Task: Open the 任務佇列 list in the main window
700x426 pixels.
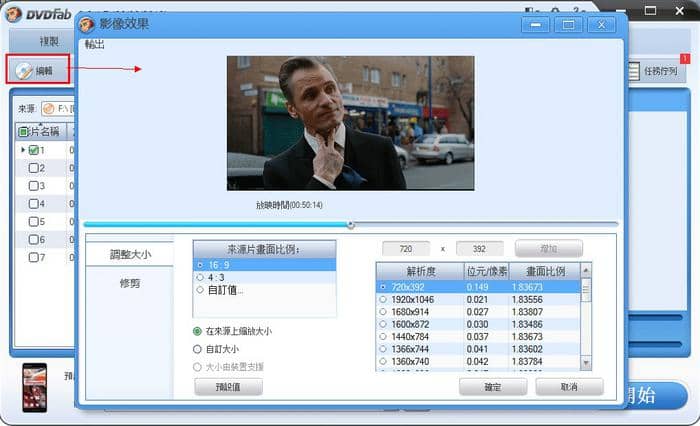Action: (657, 71)
